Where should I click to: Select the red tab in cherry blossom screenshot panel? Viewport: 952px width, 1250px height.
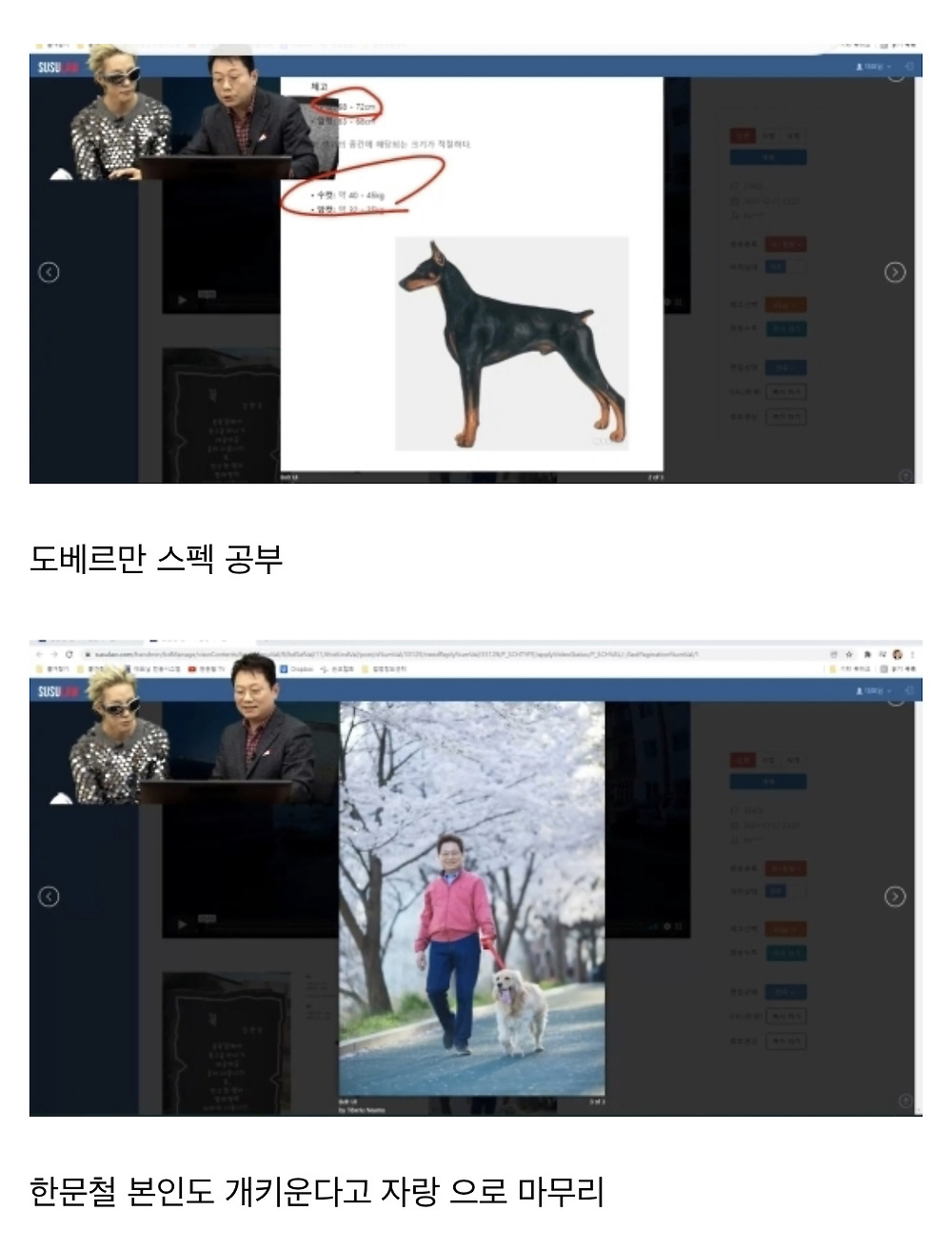click(743, 760)
